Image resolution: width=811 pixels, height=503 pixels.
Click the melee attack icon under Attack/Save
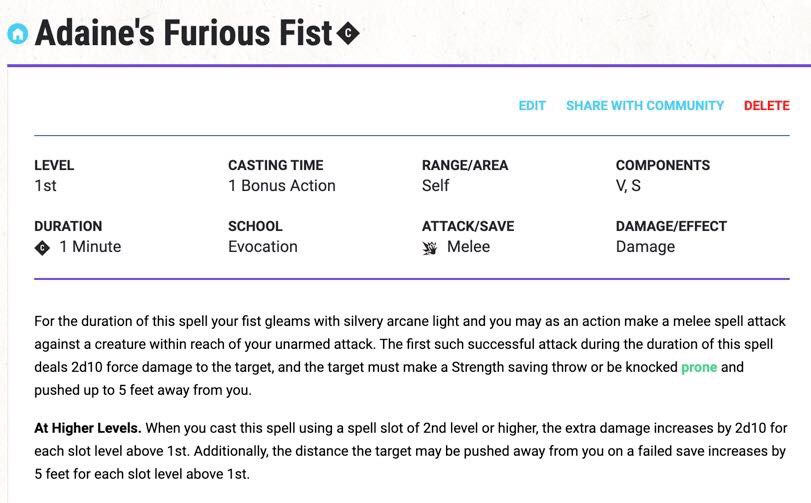[430, 247]
